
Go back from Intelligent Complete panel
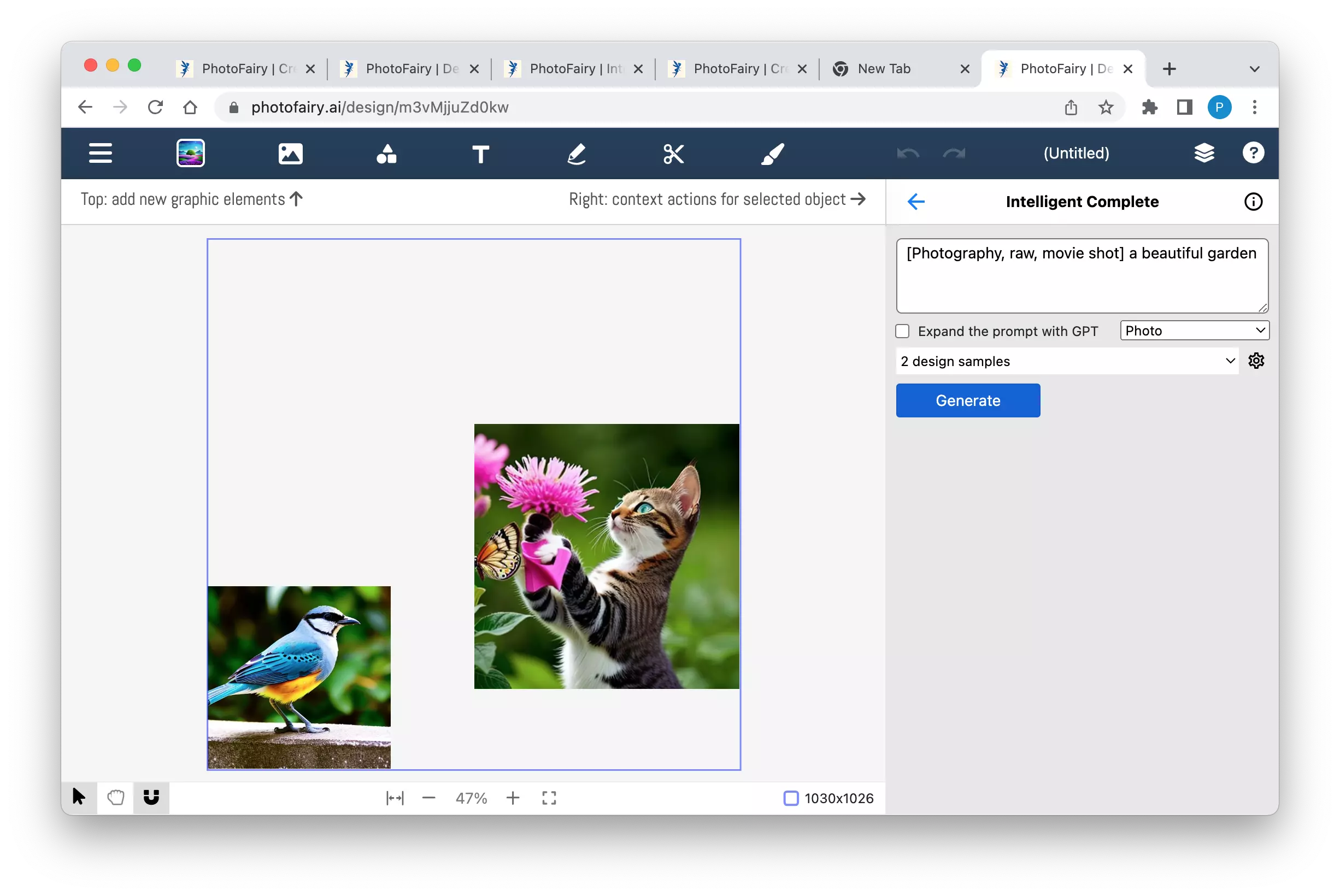point(916,202)
